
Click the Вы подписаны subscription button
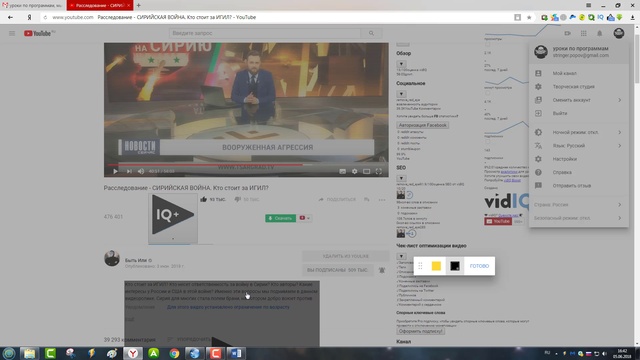(x=338, y=270)
